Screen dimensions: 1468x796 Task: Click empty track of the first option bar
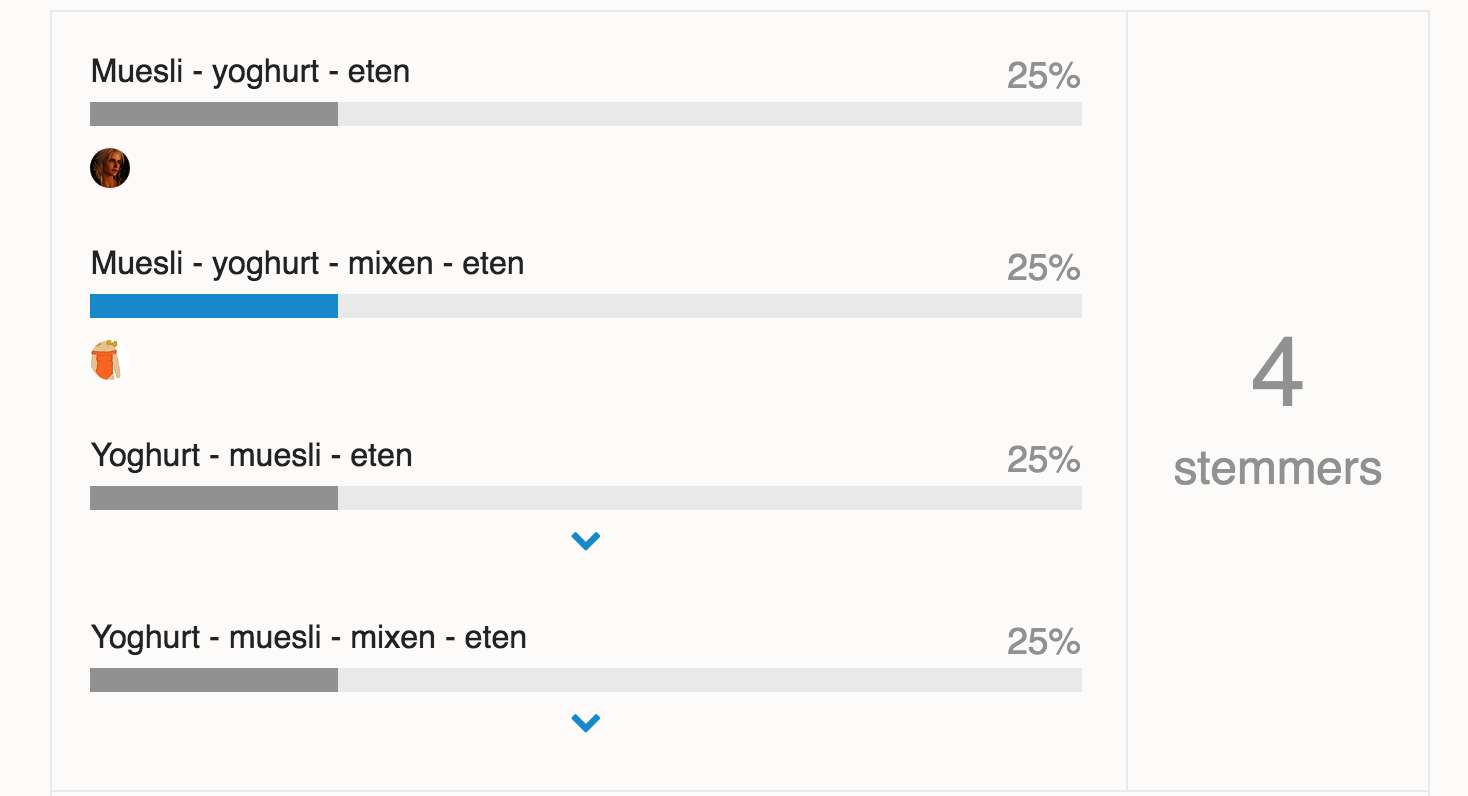point(710,114)
